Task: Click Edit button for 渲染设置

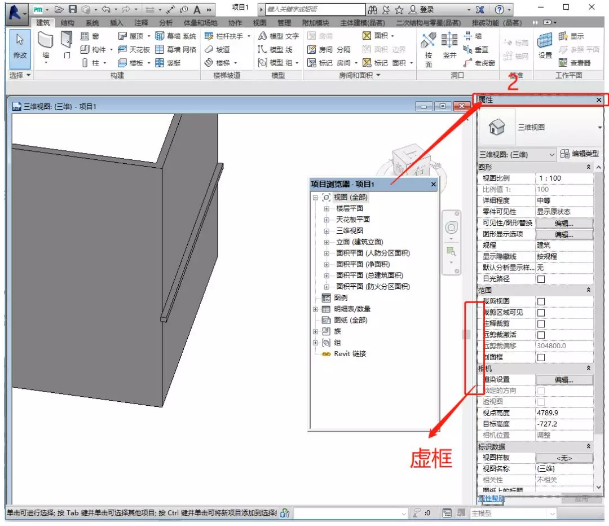Action: click(x=564, y=380)
